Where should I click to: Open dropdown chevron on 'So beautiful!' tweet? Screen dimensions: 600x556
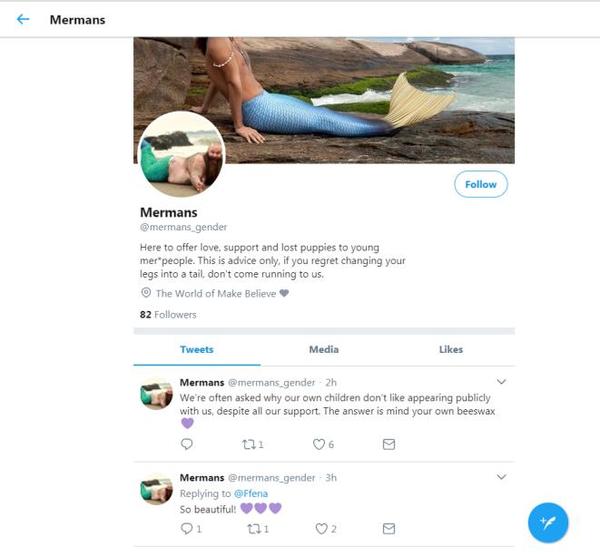[x=502, y=478]
